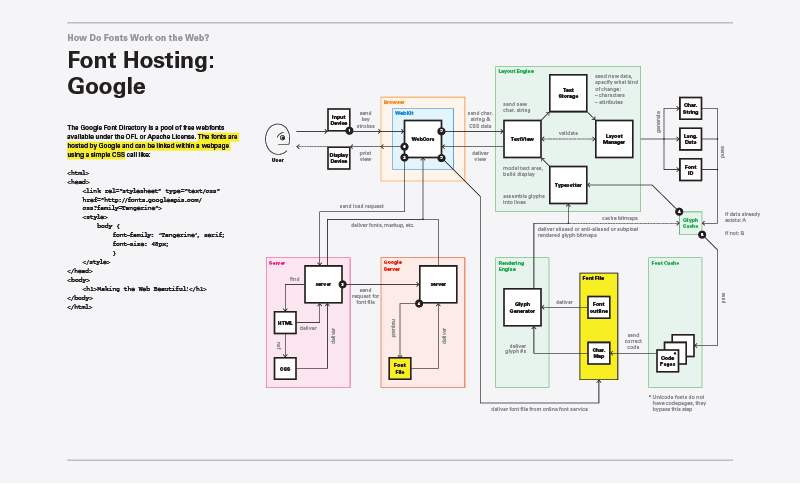Image resolution: width=800 pixels, height=484 pixels.
Task: Click circle marker on pink Server's server box
Action: (x=342, y=284)
